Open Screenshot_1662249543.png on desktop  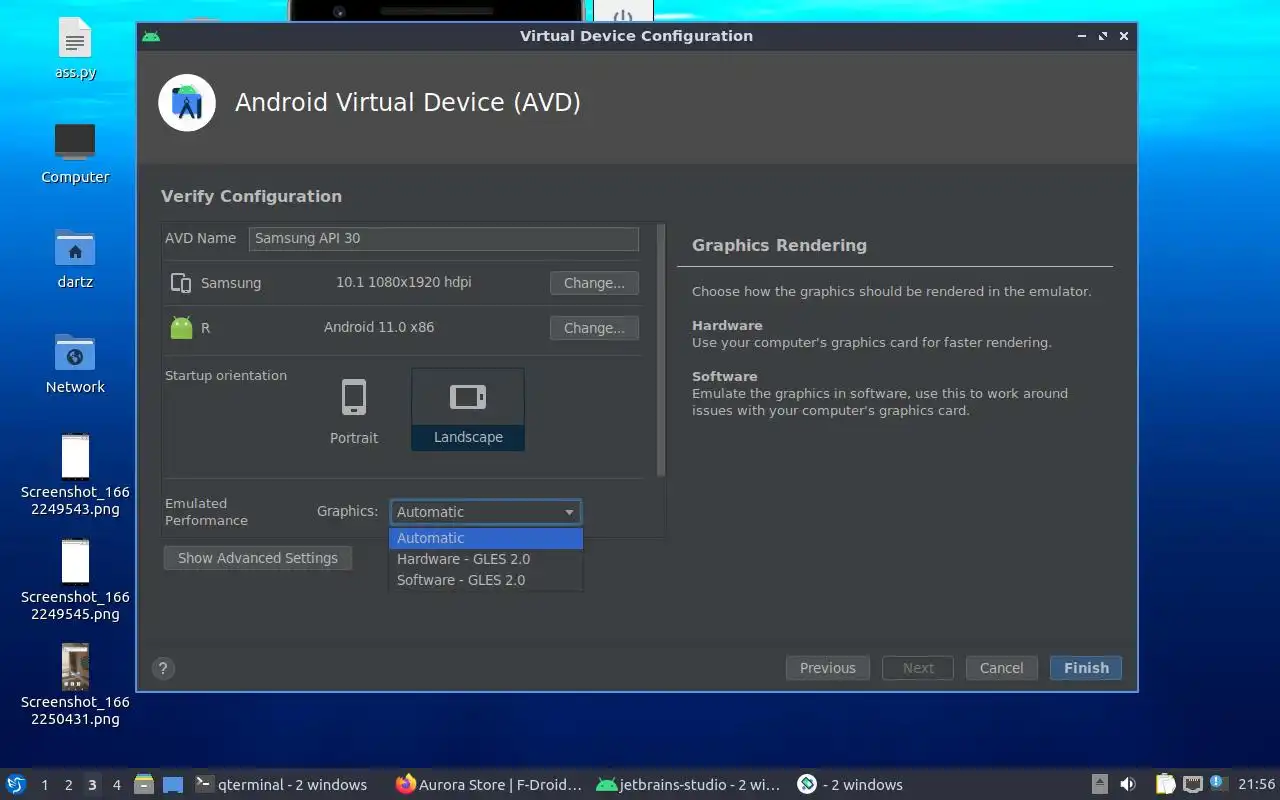click(75, 475)
